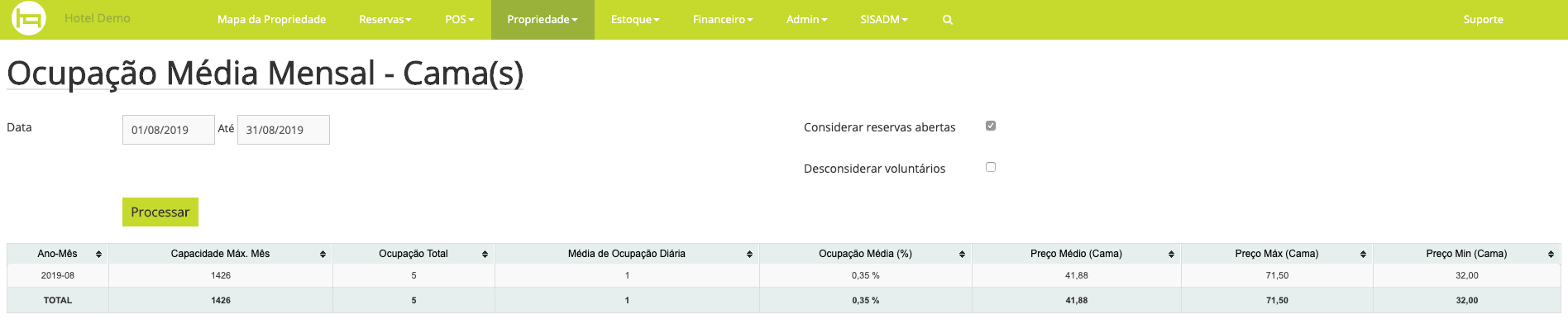Sort by Preço Médio (Cama) column arrows
Screen dimensions: 1568x324
1171,255
